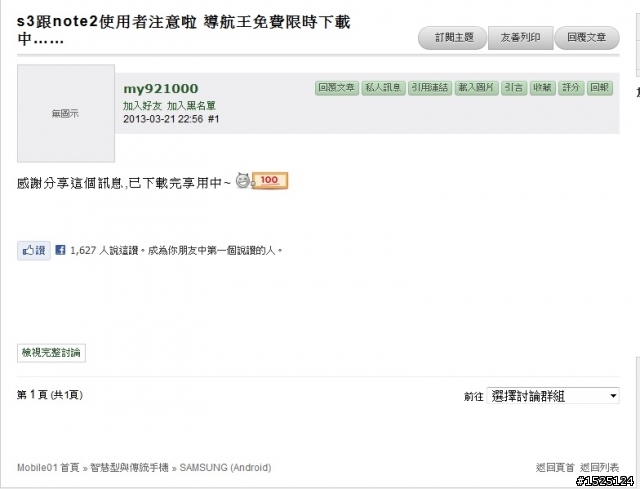The width and height of the screenshot is (640, 489).
Task: Click 加入黑名單 to blacklist user
Action: pyautogui.click(x=191, y=106)
